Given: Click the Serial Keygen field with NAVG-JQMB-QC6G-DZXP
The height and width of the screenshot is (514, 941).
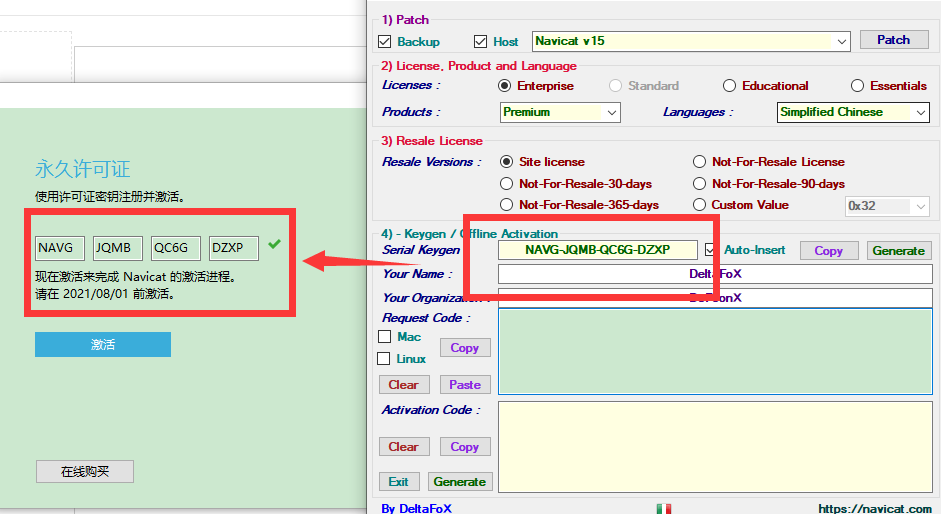Looking at the screenshot, I should pos(598,250).
